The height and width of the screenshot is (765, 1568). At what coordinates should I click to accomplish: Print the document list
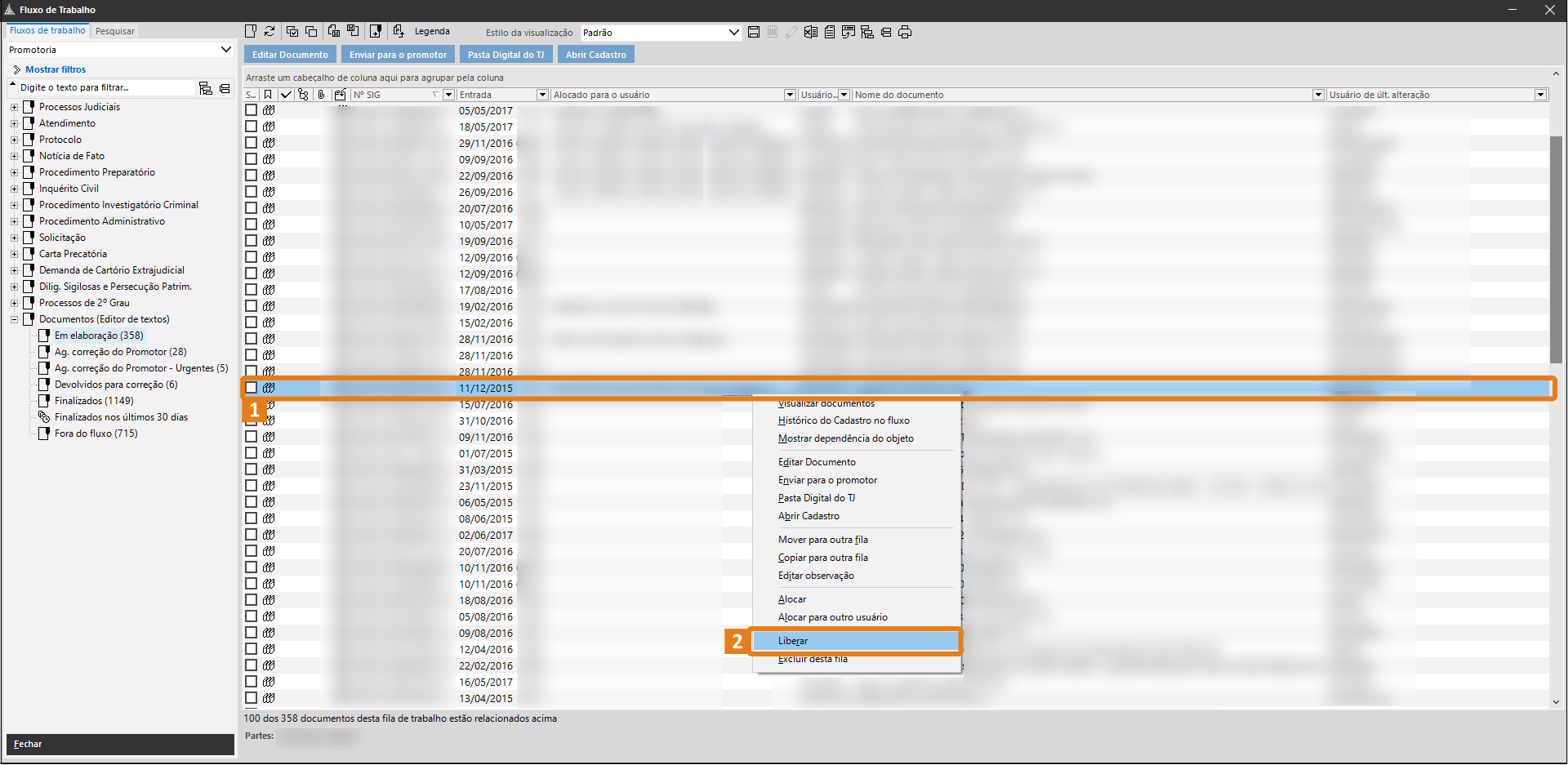coord(905,32)
